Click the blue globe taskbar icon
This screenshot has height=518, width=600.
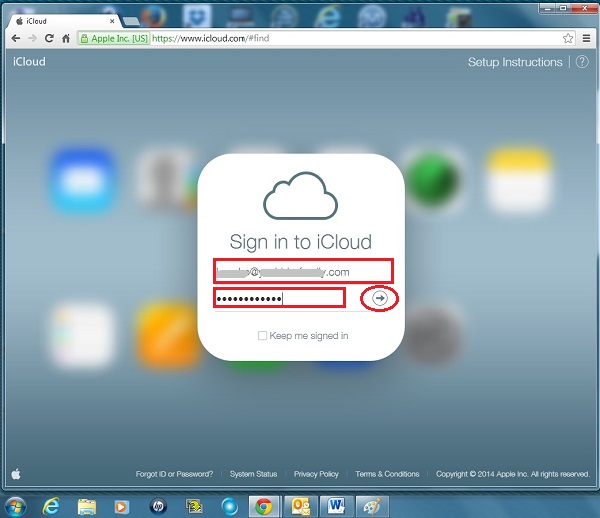click(230, 507)
